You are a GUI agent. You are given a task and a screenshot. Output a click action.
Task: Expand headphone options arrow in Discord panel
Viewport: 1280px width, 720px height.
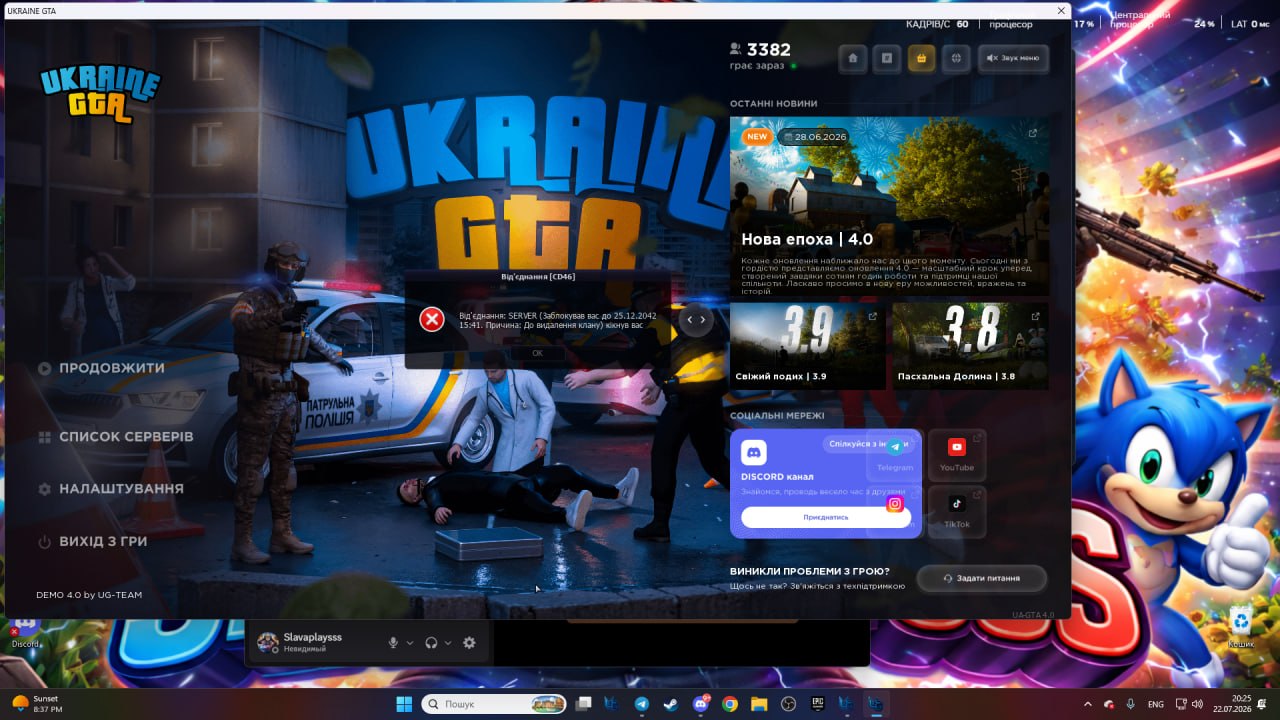click(x=448, y=643)
